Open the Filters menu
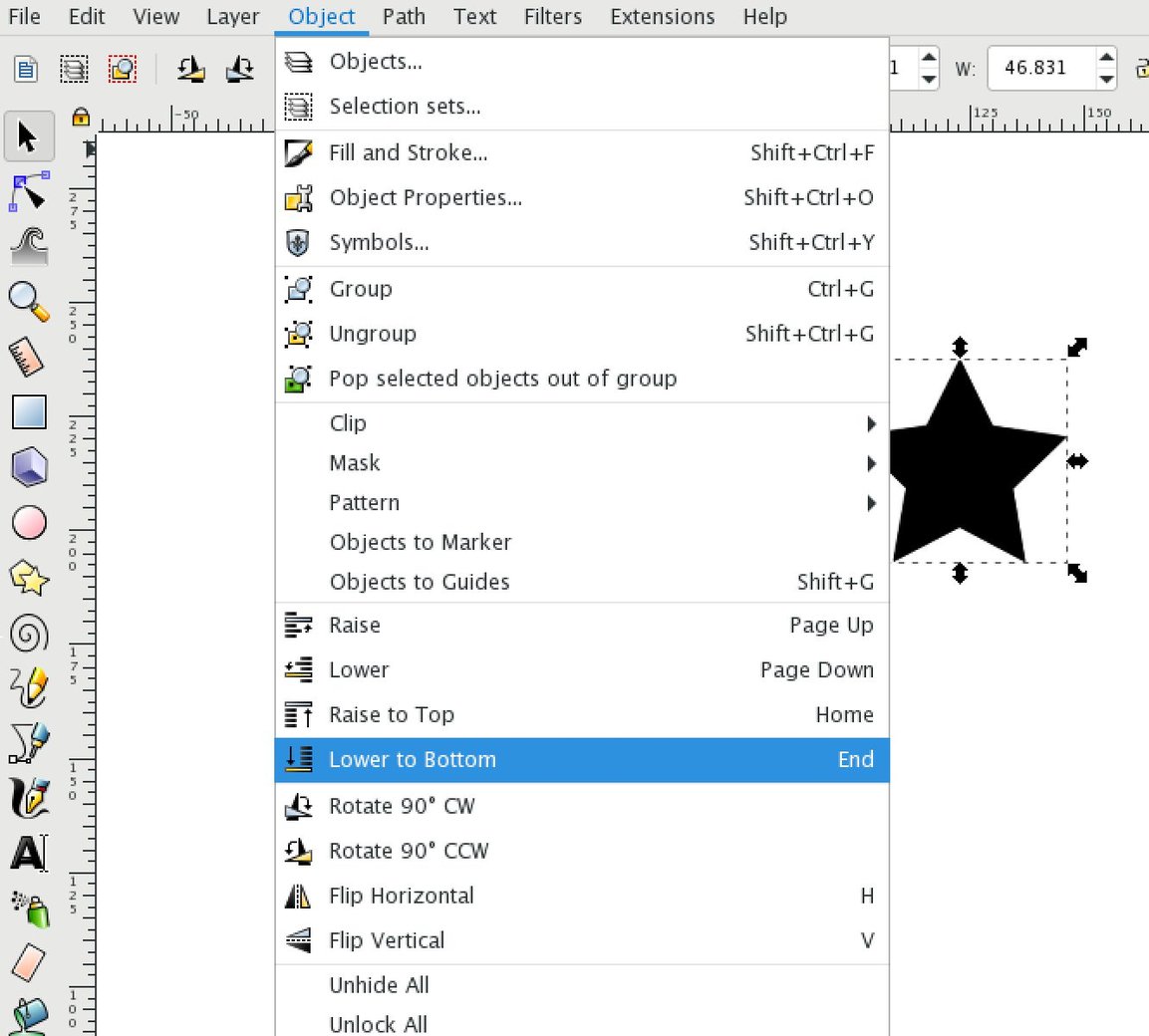Viewport: 1149px width, 1036px height. (x=552, y=16)
